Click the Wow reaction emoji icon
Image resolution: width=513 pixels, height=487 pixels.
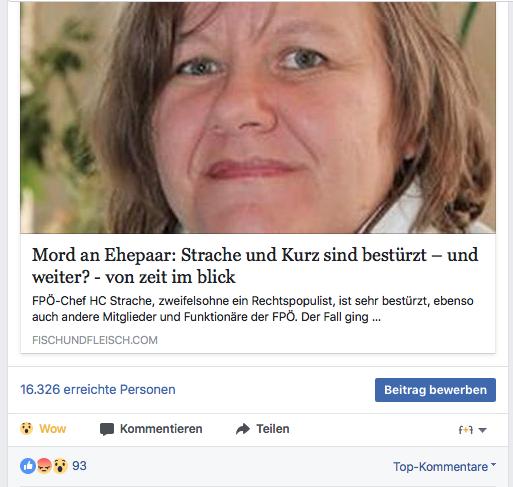click(26, 429)
